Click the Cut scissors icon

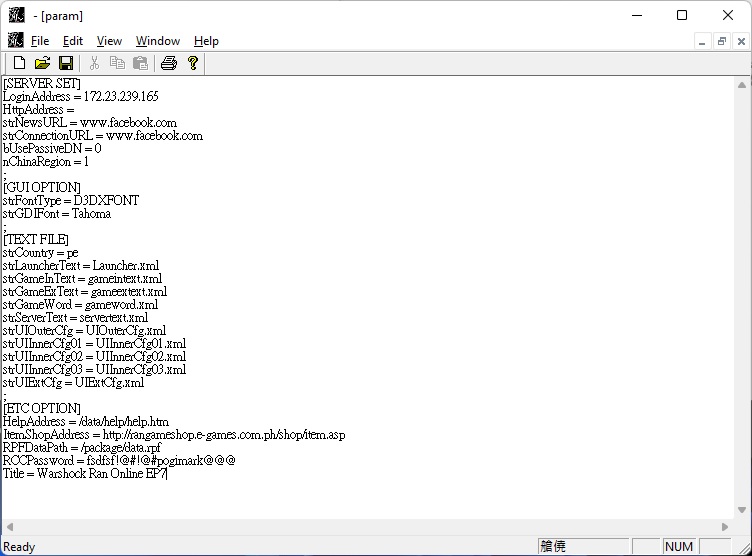click(94, 63)
